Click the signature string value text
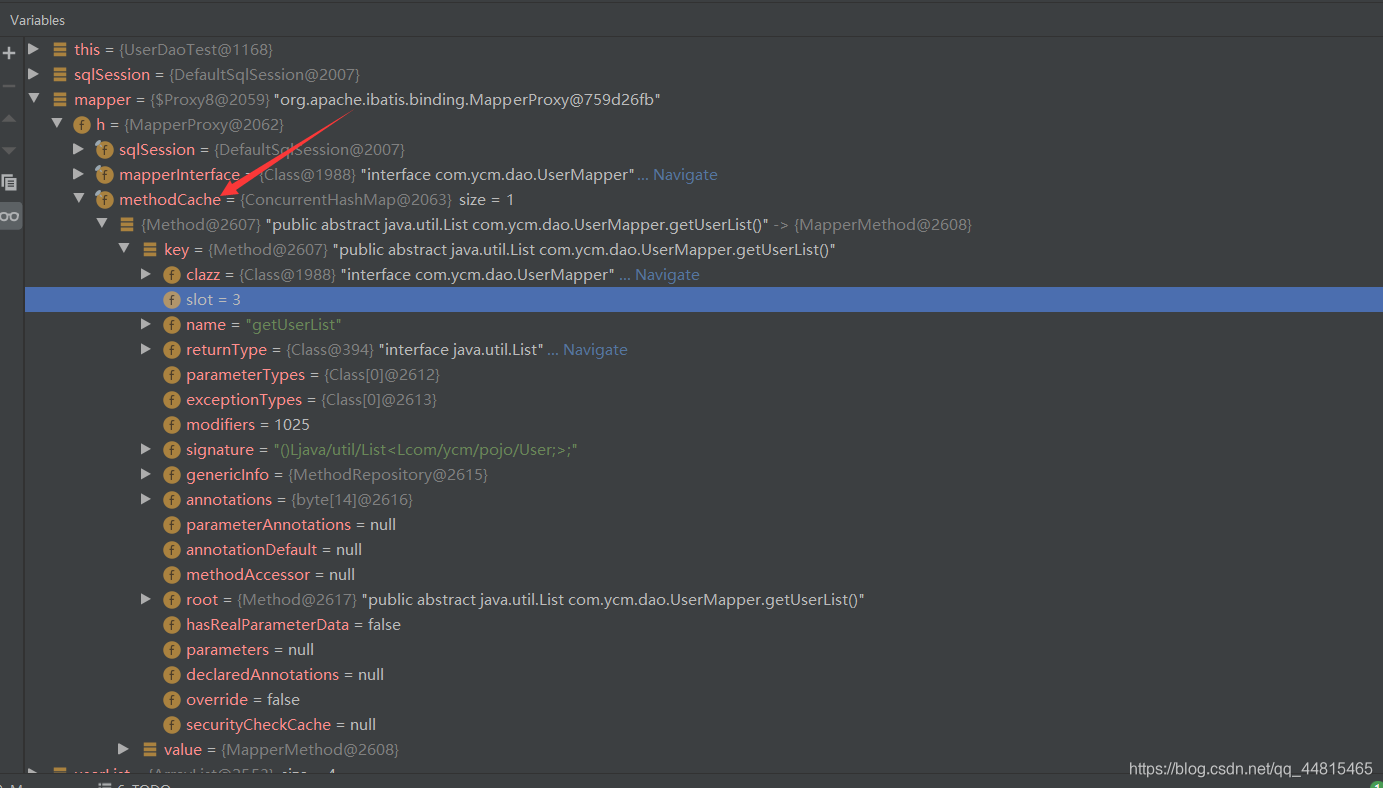1383x788 pixels. point(425,450)
